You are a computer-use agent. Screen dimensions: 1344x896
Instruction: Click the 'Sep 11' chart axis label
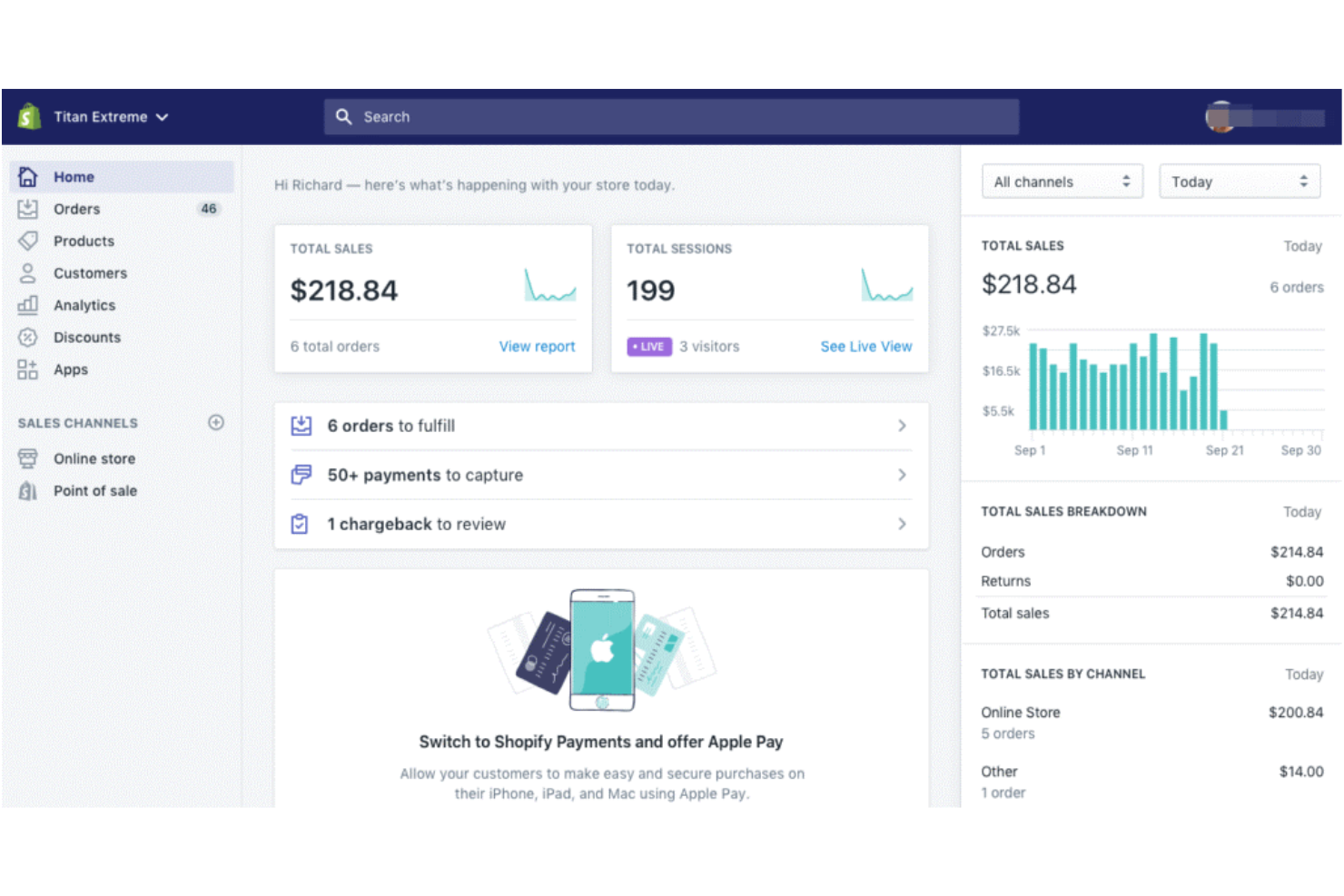(x=1134, y=450)
